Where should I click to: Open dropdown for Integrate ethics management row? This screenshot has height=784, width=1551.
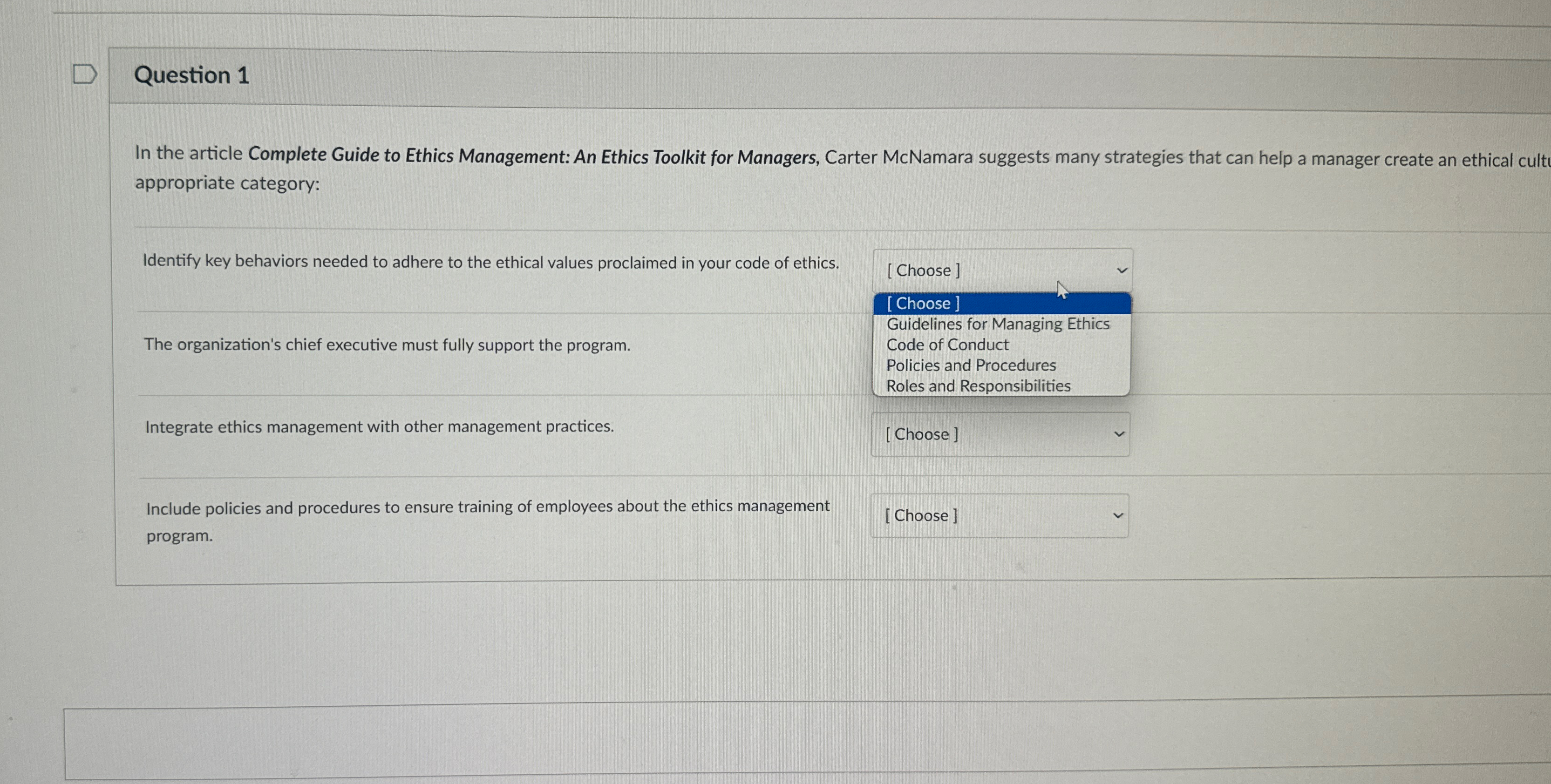(x=1000, y=434)
